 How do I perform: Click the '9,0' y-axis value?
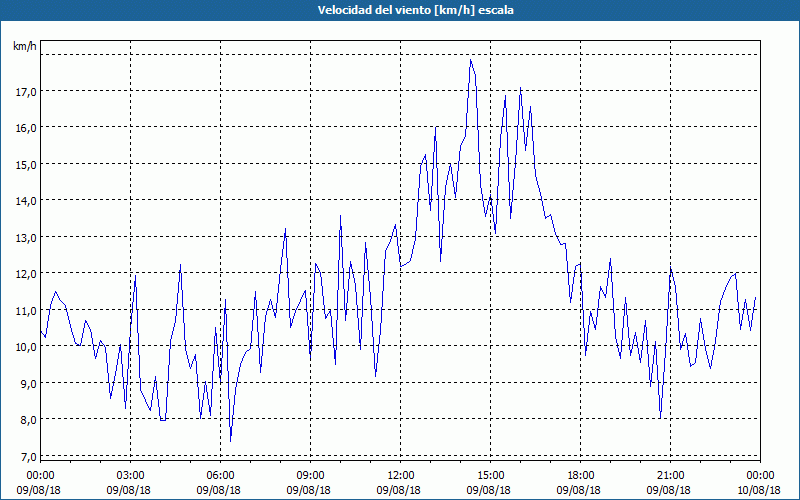pyautogui.click(x=29, y=383)
